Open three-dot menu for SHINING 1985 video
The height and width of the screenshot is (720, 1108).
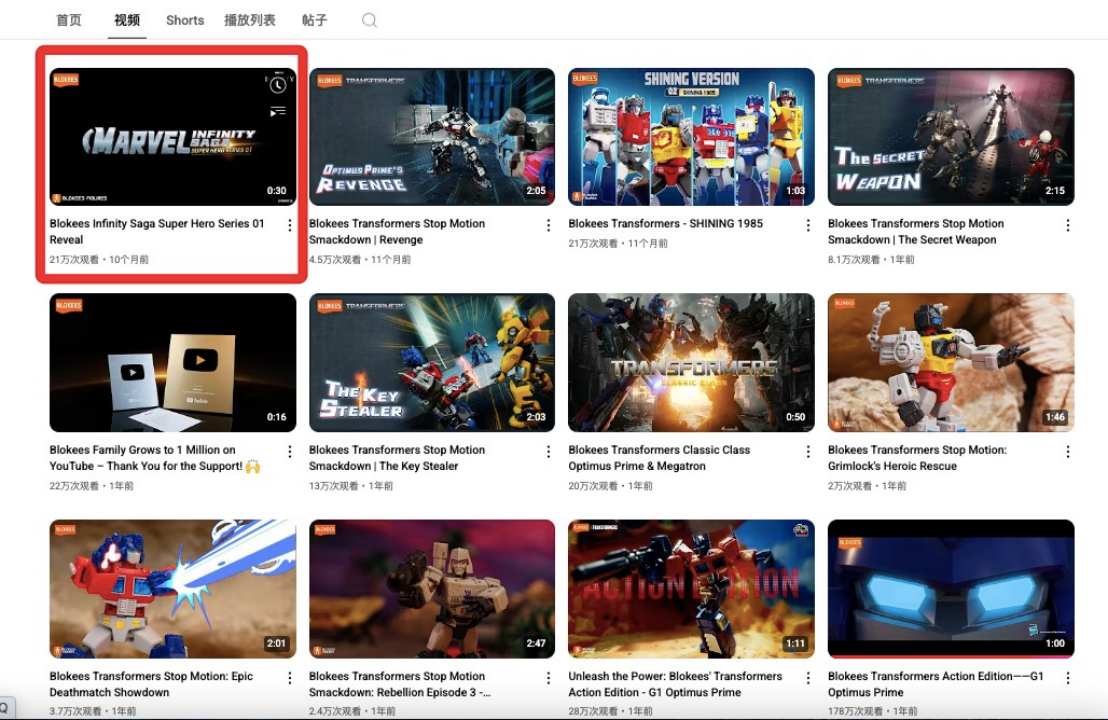point(808,225)
